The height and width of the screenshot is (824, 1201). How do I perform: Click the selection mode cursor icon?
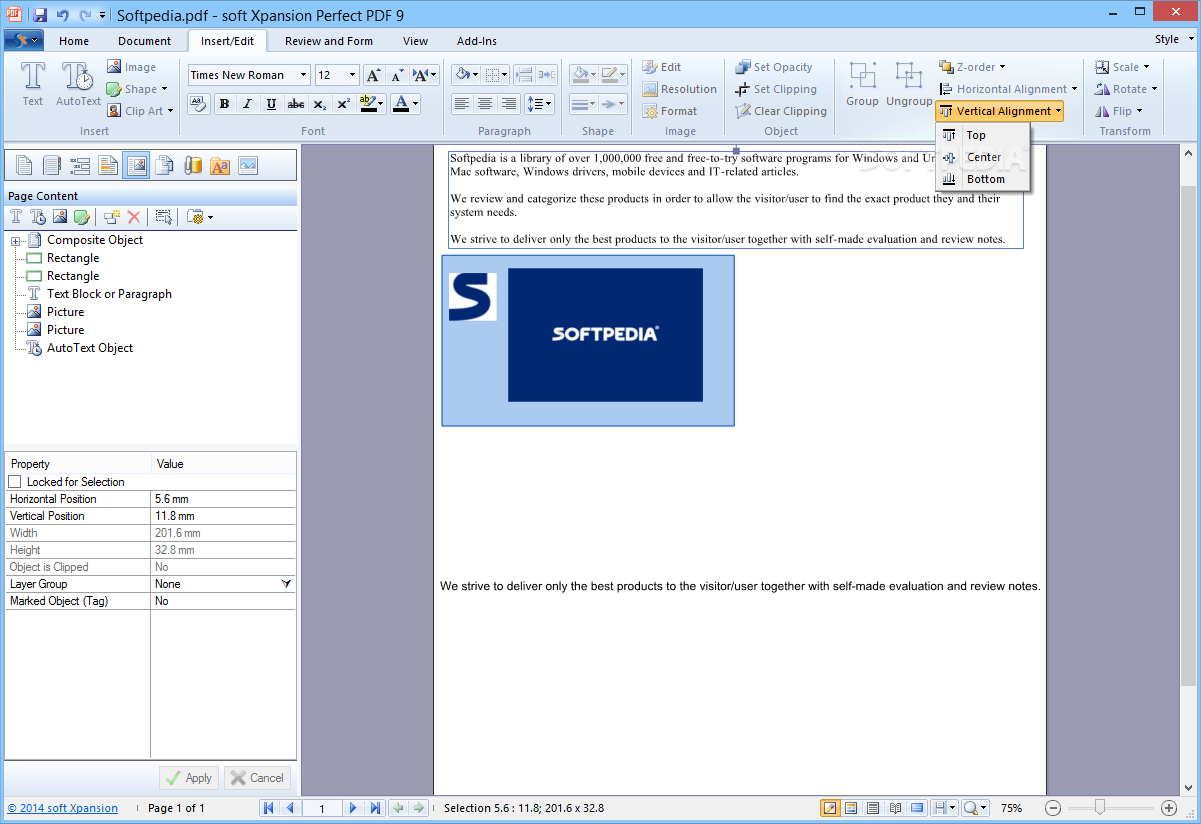pyautogui.click(x=164, y=217)
